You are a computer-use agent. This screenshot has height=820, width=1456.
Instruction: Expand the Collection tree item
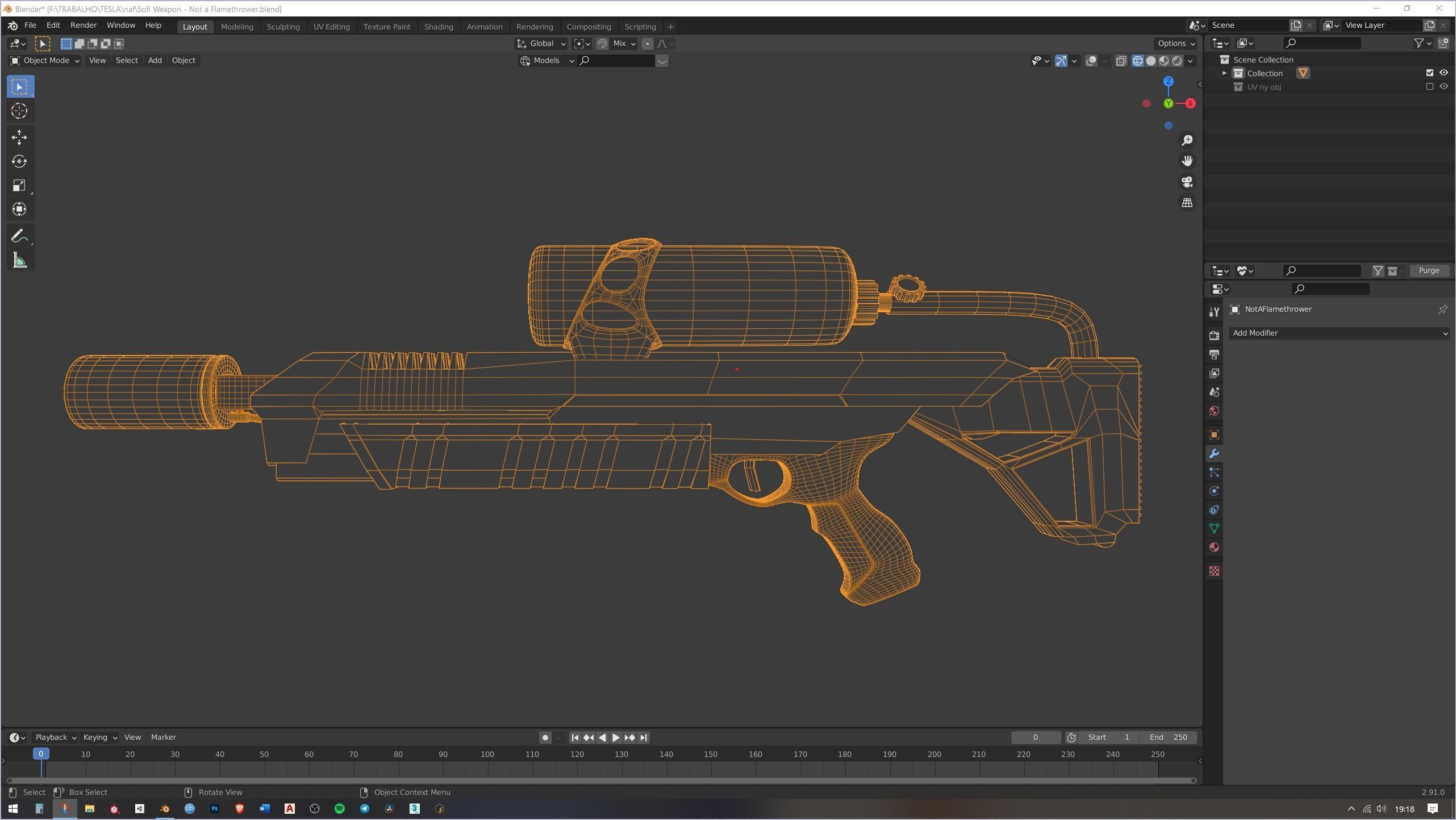1224,73
